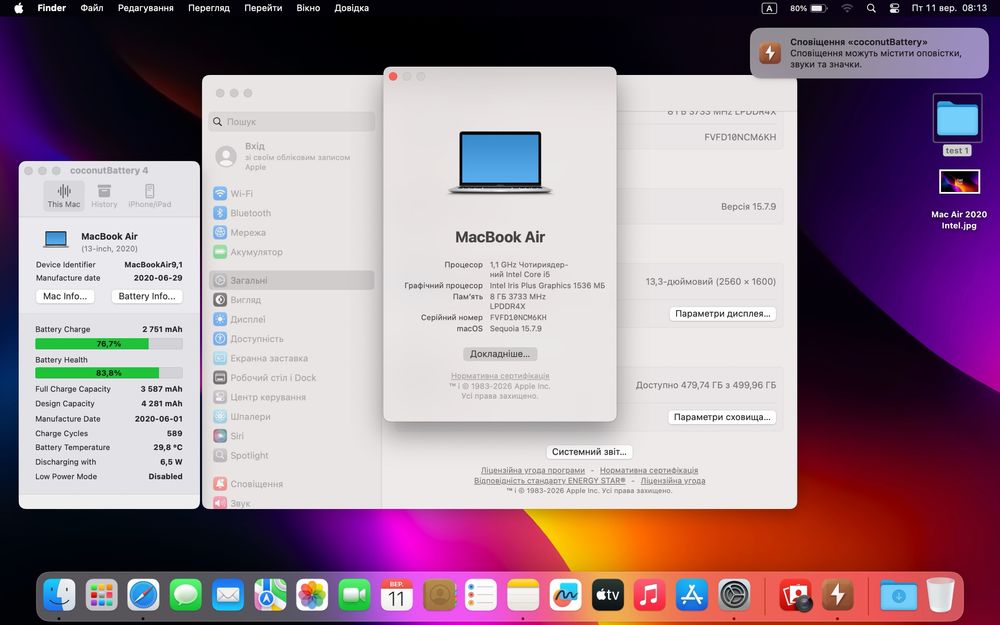The width and height of the screenshot is (1000, 625).
Task: Open Finder from the Dock
Action: (59, 595)
